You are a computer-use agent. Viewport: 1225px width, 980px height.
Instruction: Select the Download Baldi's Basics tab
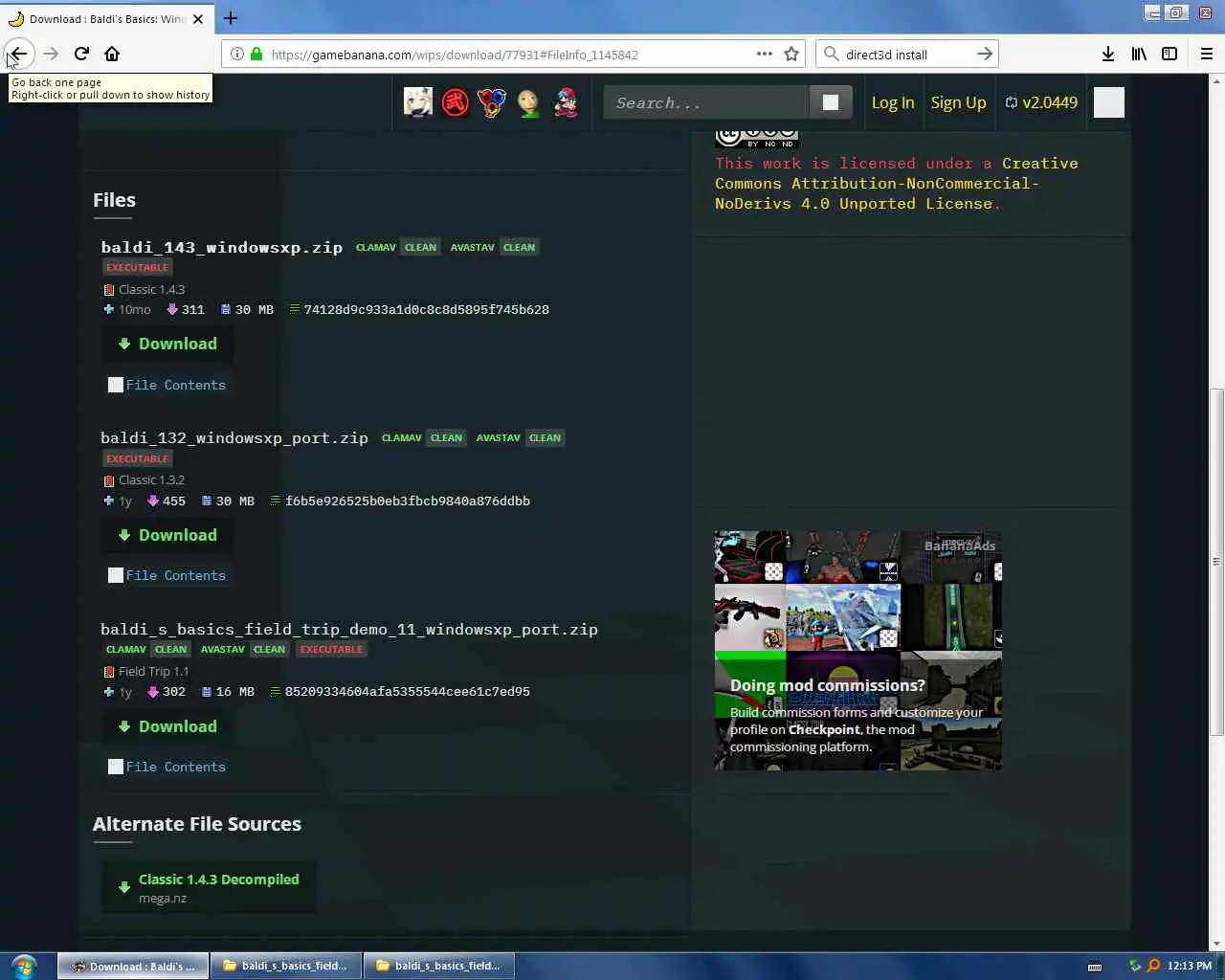(106, 18)
